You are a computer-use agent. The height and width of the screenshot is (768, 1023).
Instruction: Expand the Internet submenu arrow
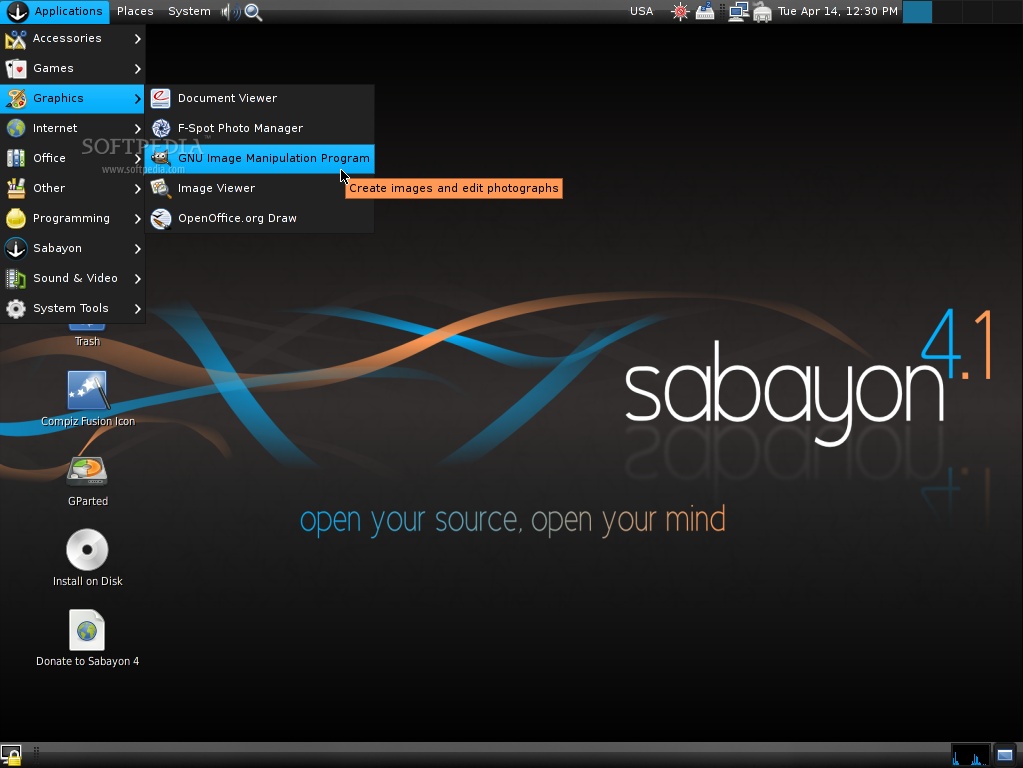coord(138,129)
